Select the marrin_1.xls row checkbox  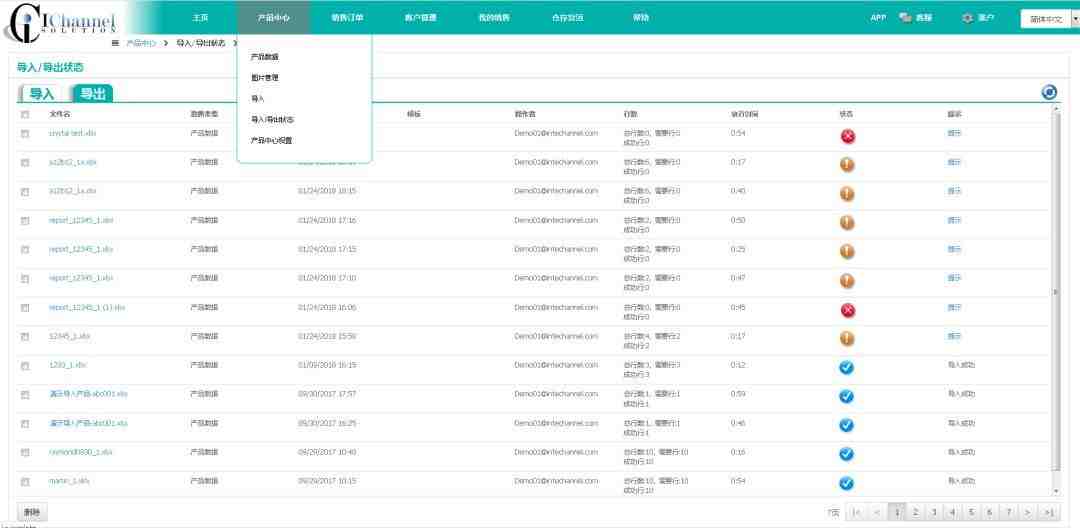(25, 482)
